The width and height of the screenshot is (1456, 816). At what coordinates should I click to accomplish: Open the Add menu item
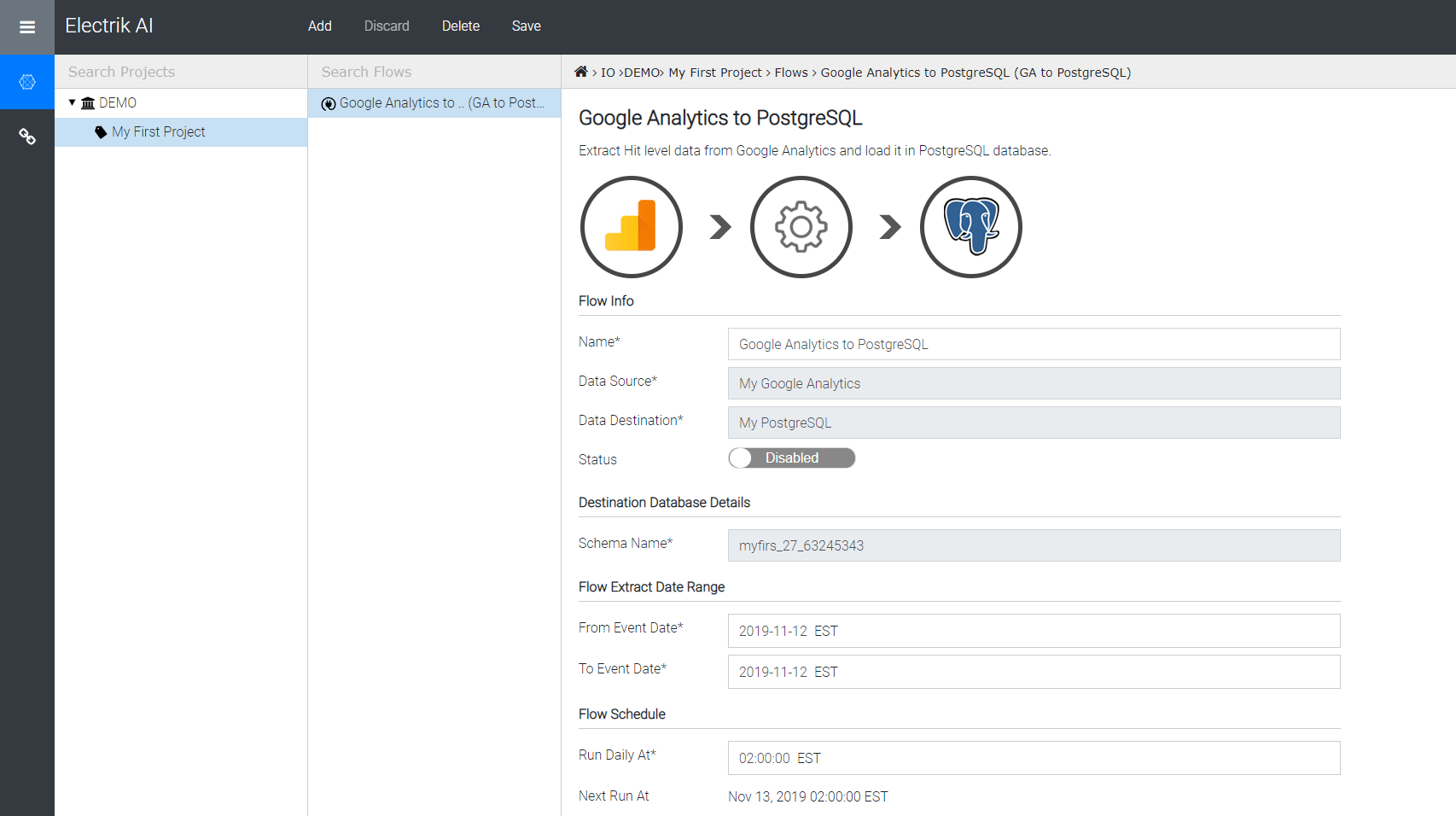point(319,26)
